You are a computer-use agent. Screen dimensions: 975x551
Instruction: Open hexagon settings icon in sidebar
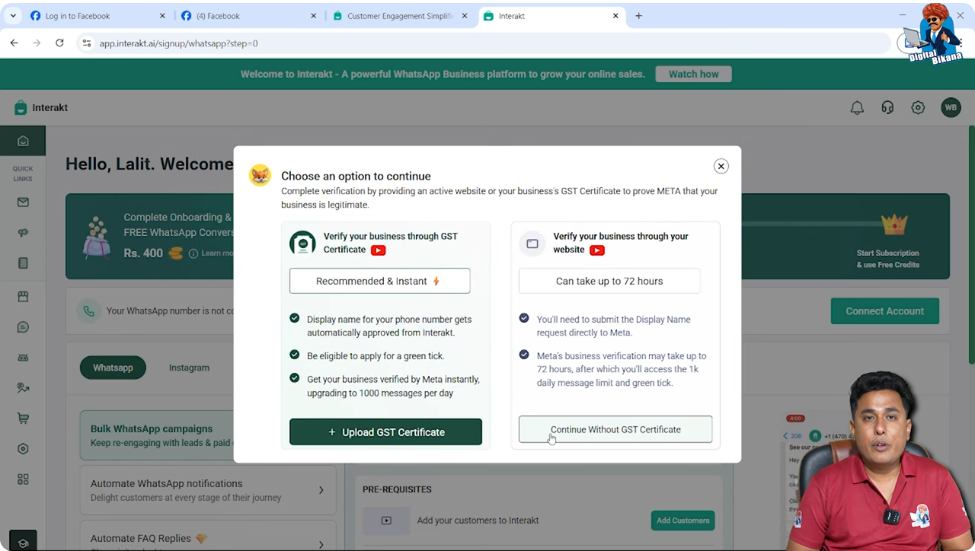click(x=23, y=449)
